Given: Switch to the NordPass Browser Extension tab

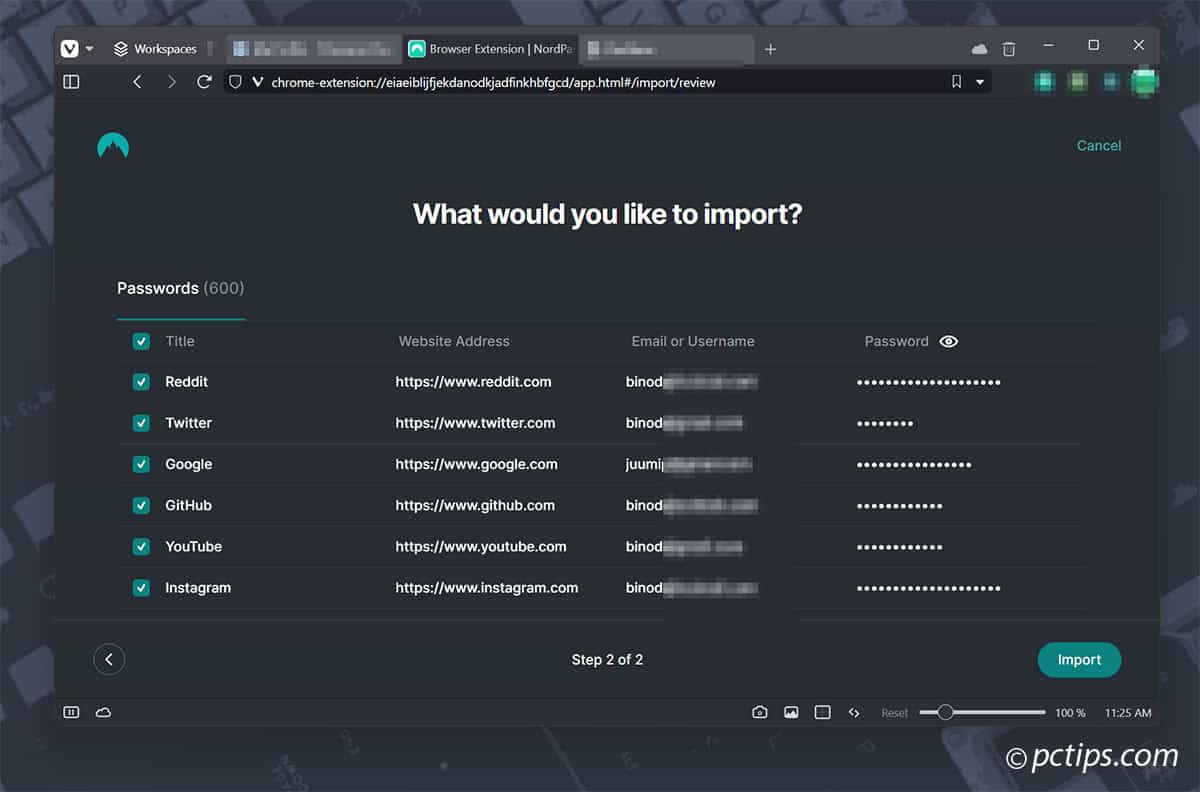Looking at the screenshot, I should (489, 47).
